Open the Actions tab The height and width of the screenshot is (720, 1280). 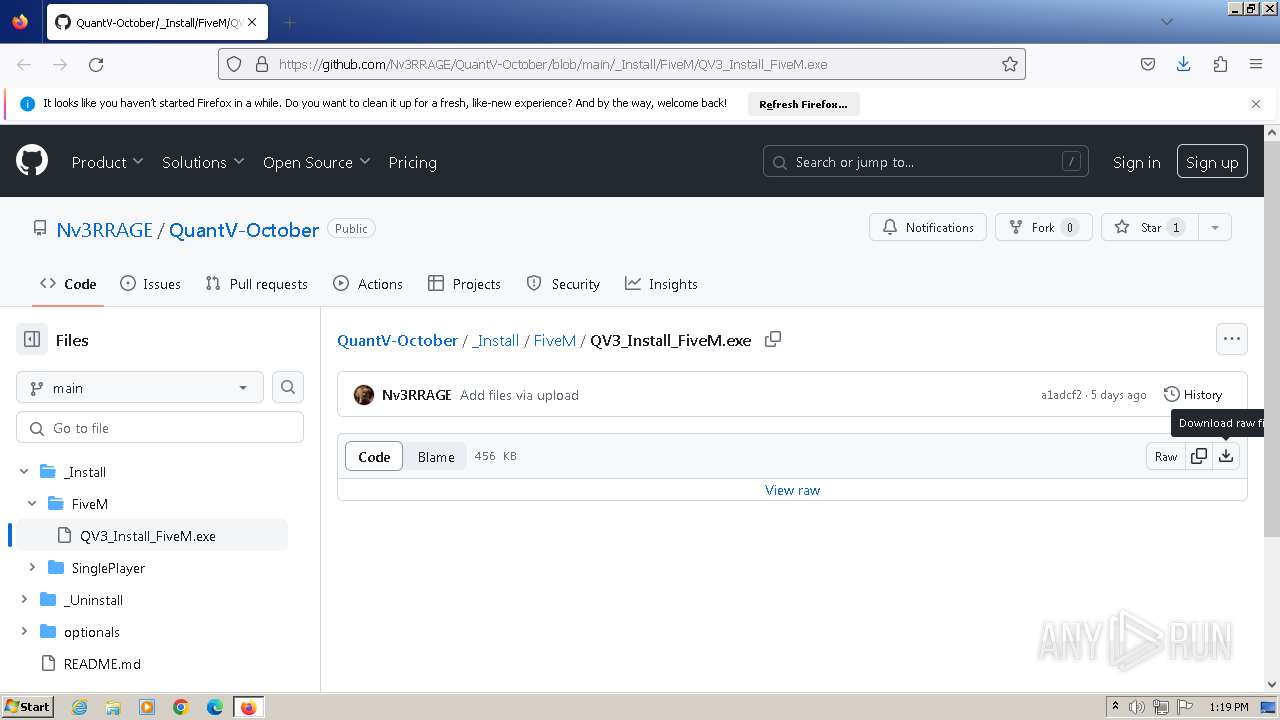point(368,284)
